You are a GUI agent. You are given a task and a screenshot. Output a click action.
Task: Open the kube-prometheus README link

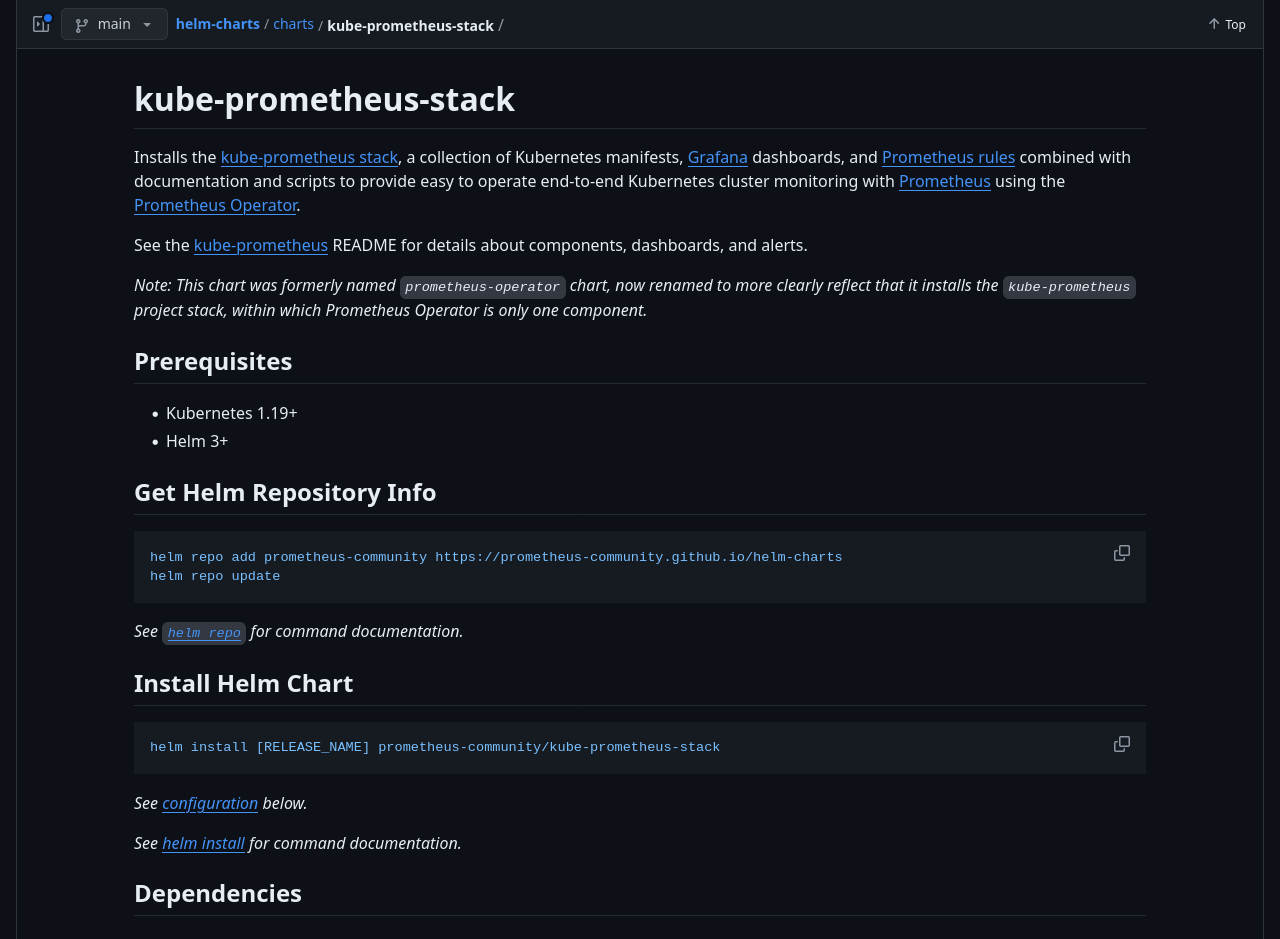261,245
